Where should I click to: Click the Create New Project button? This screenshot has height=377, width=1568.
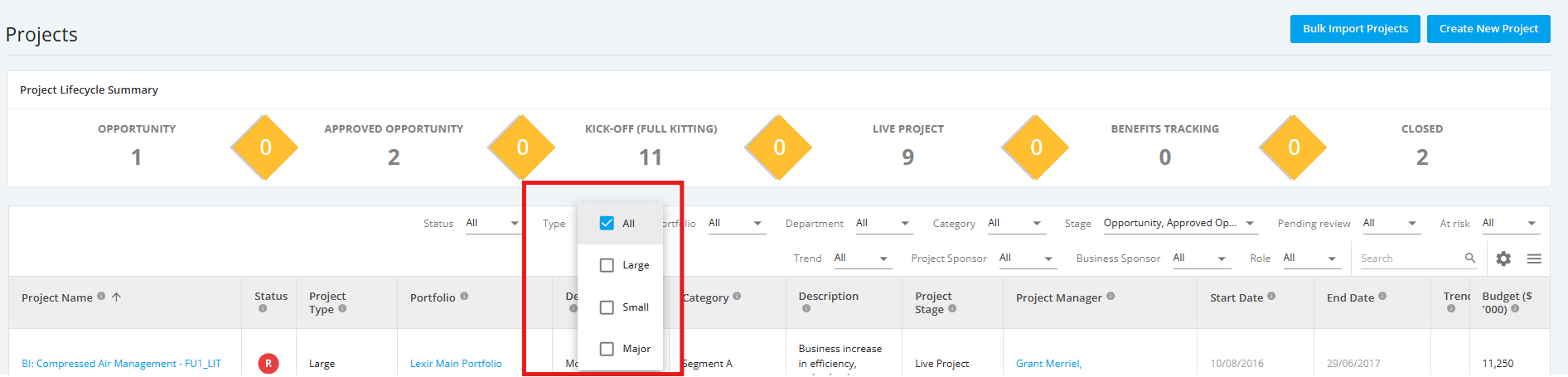1488,29
